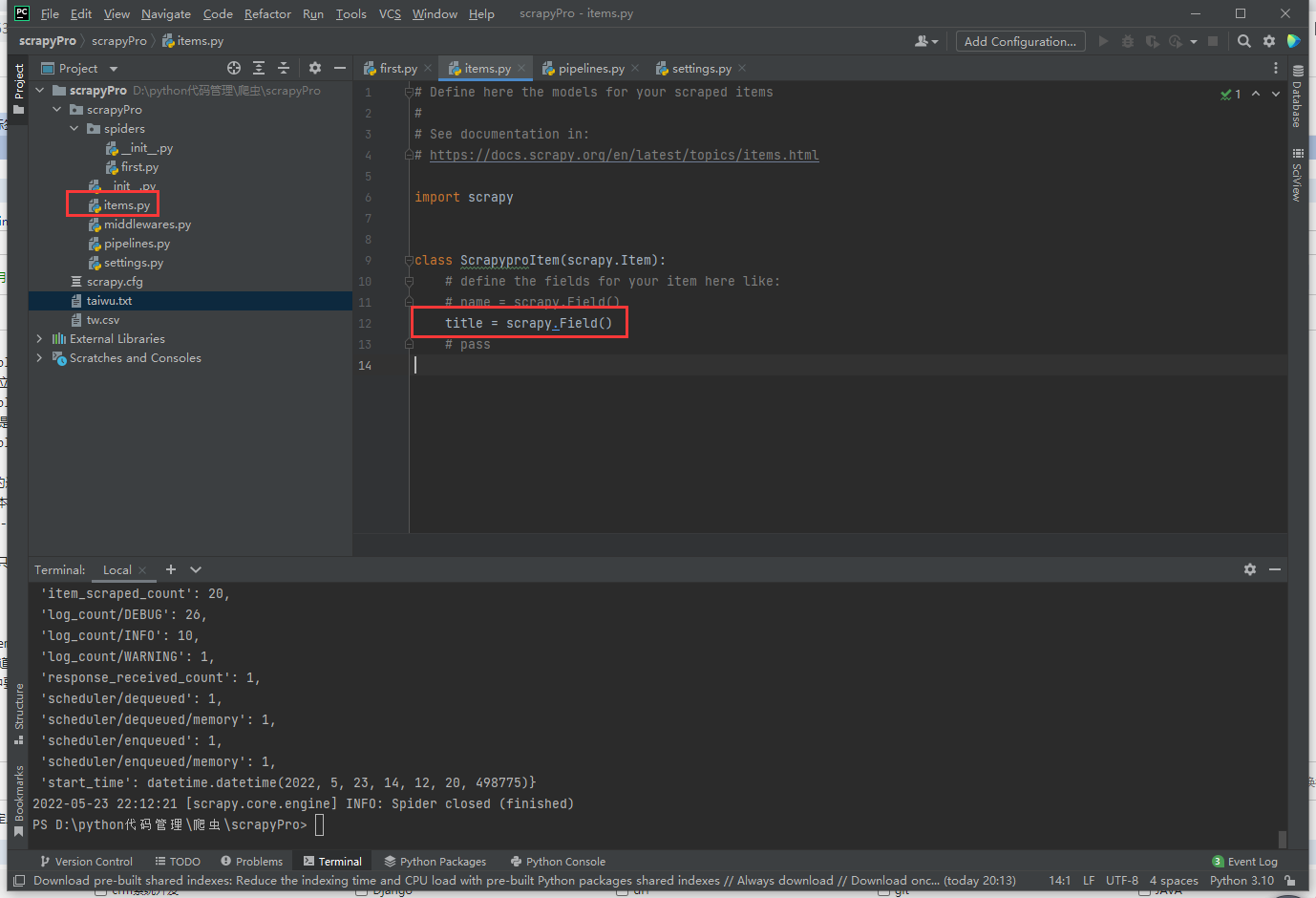1316x898 pixels.
Task: Open the Database side tool window
Action: click(x=1297, y=96)
